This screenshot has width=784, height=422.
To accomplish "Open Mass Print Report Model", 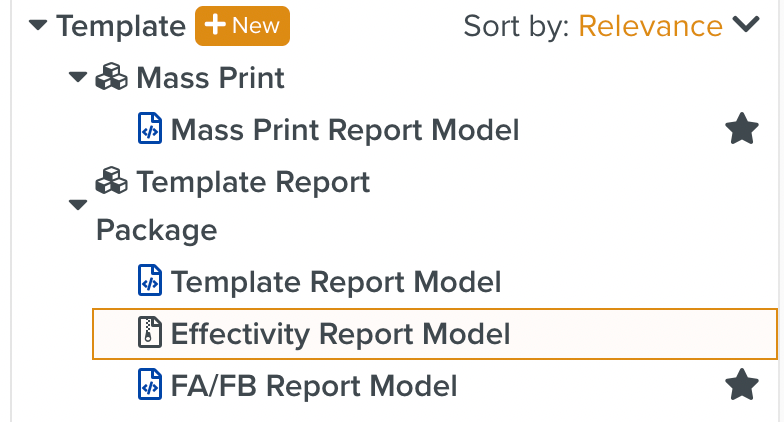I will click(x=345, y=129).
